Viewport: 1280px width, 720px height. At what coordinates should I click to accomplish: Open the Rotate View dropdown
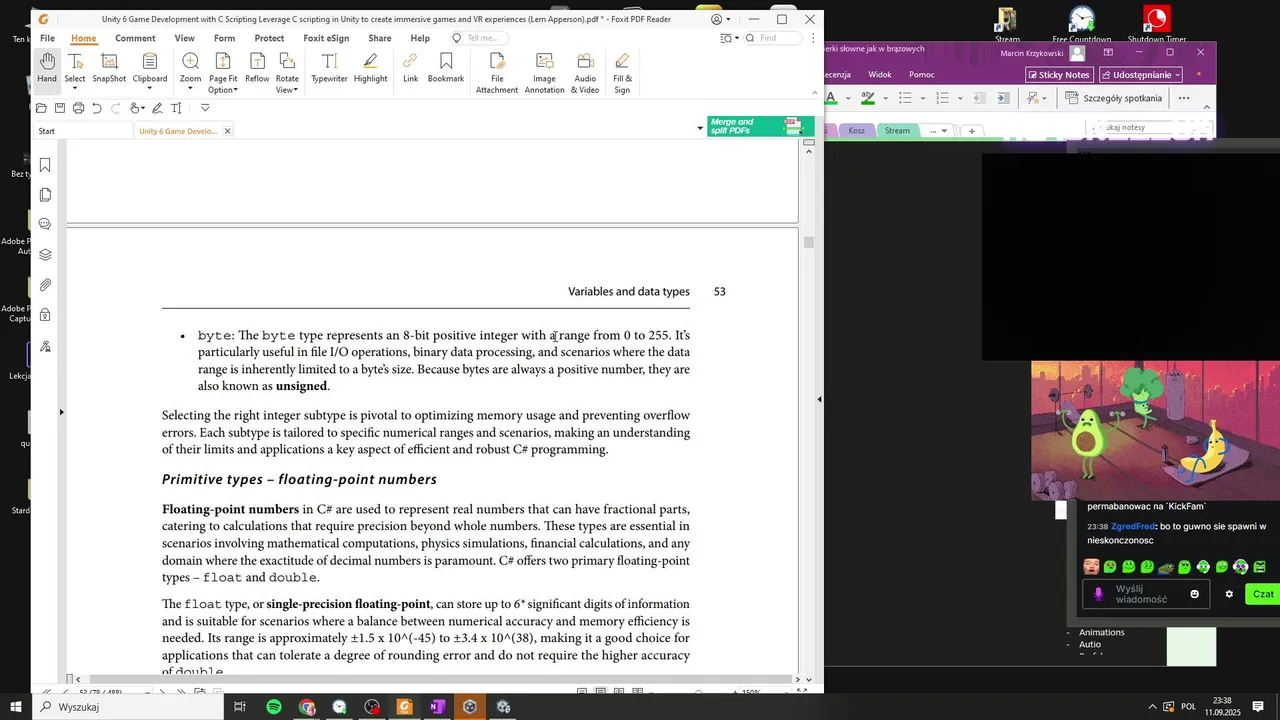pyautogui.click(x=287, y=73)
